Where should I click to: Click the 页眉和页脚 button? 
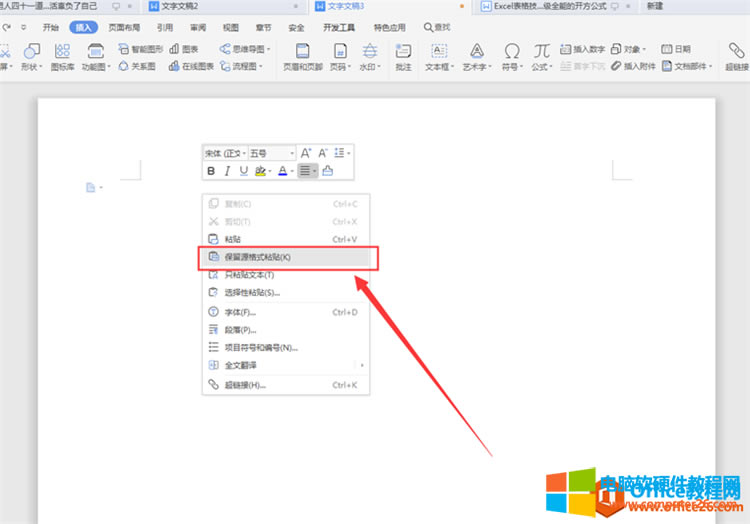[301, 57]
